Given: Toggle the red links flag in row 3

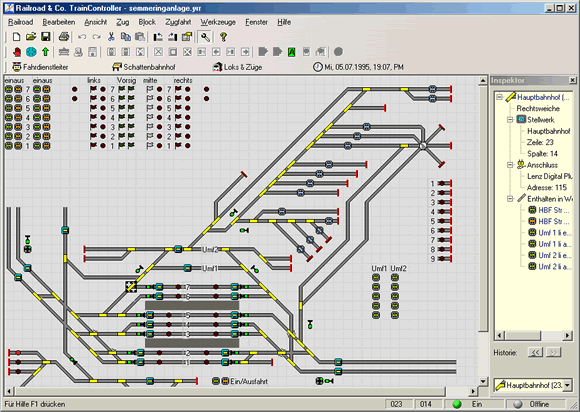Looking at the screenshot, I should tap(93, 127).
